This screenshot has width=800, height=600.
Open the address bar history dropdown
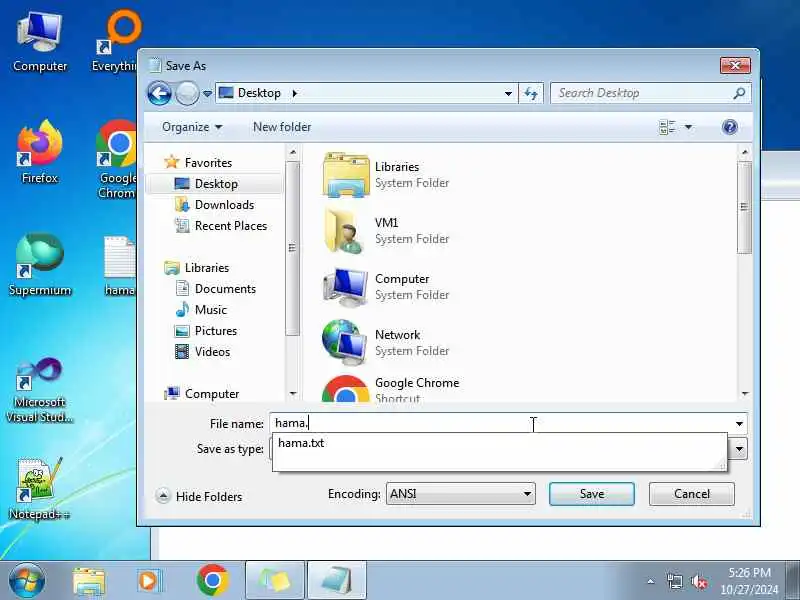(508, 93)
